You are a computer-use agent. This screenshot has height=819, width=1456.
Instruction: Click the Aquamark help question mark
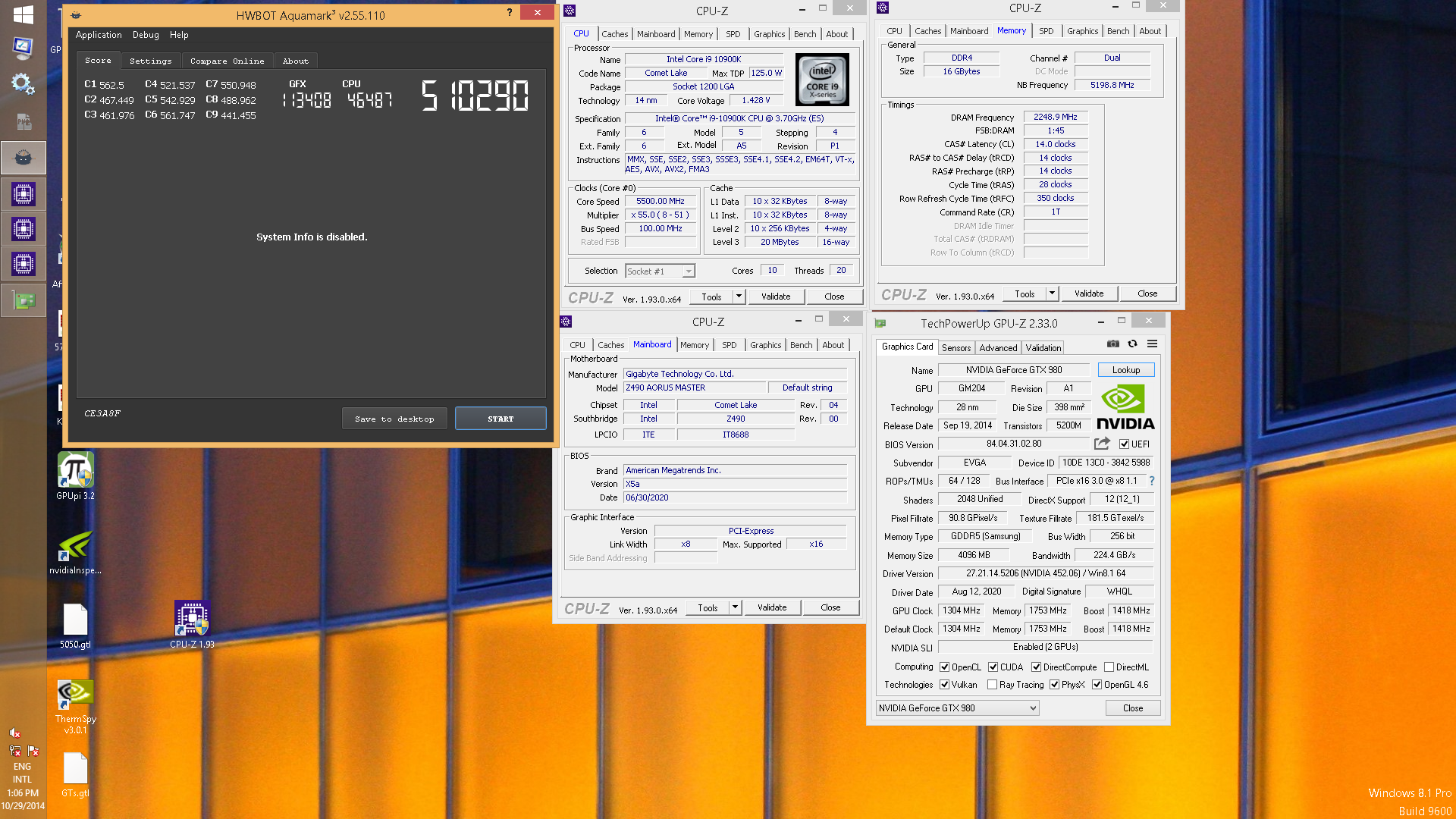[x=510, y=12]
